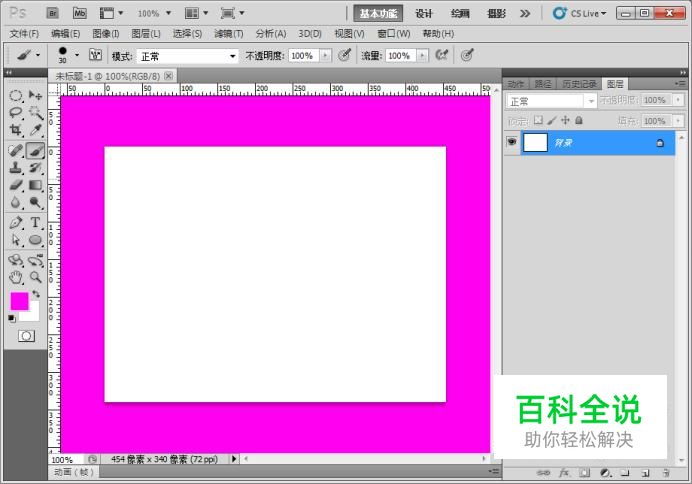Switch to the 路径 panel tab
The width and height of the screenshot is (692, 484).
(x=543, y=84)
